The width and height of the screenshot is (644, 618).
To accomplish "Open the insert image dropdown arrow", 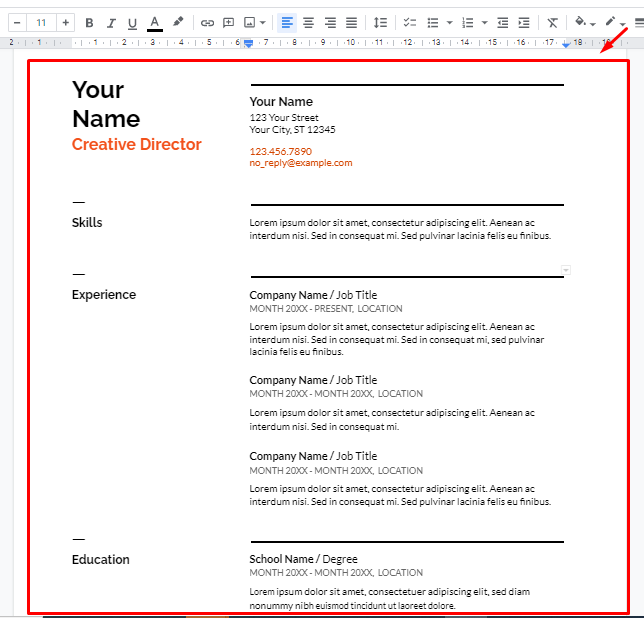I will [263, 23].
